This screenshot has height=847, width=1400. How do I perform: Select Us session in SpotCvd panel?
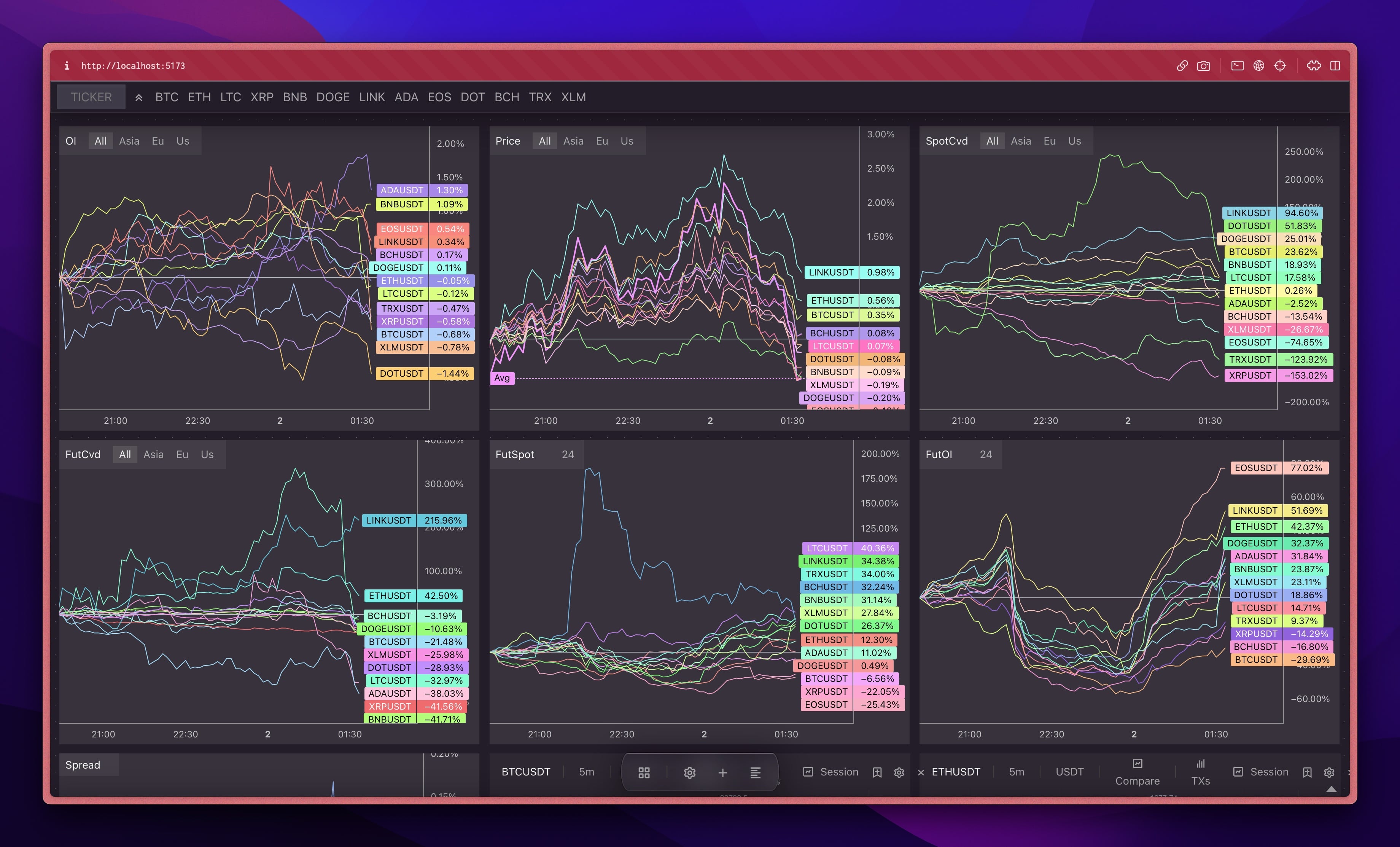click(1074, 141)
